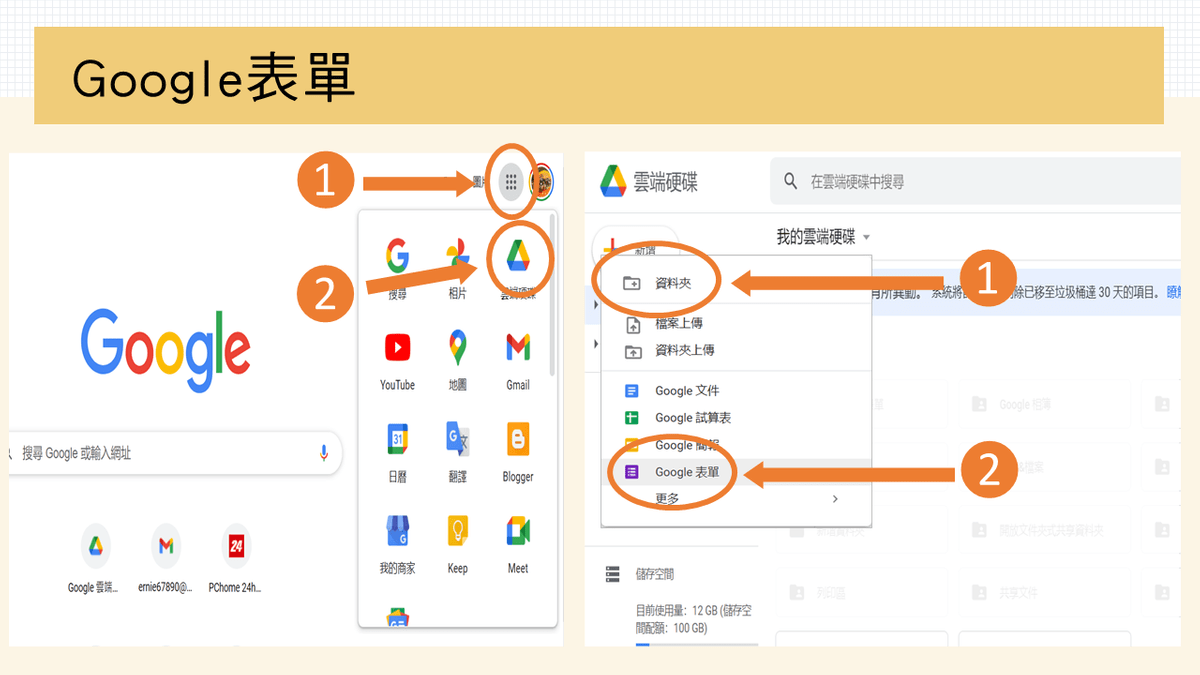The width and height of the screenshot is (1200, 675).
Task: Open Google Photos (相片) app
Action: [457, 268]
